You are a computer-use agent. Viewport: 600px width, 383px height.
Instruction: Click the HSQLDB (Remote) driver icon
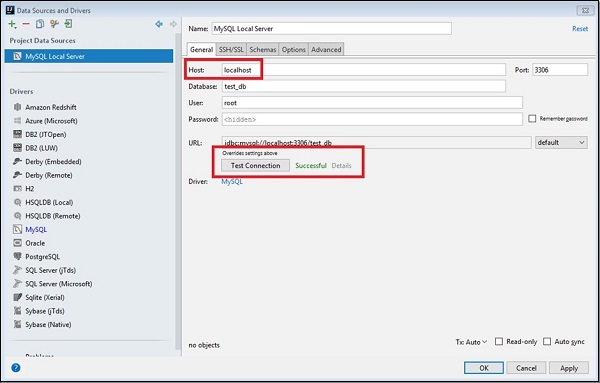[x=18, y=216]
